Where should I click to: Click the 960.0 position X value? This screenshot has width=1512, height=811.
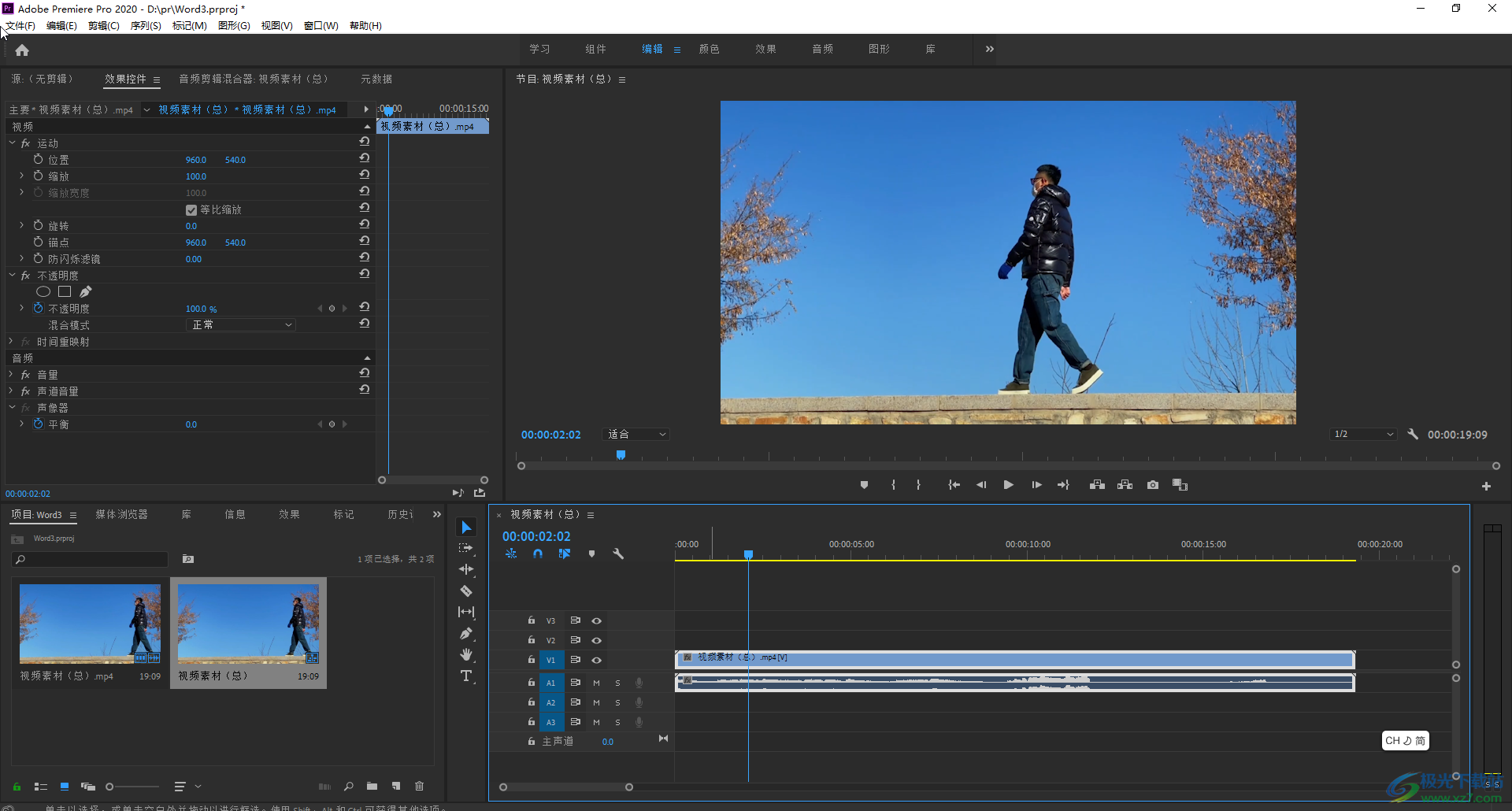196,160
